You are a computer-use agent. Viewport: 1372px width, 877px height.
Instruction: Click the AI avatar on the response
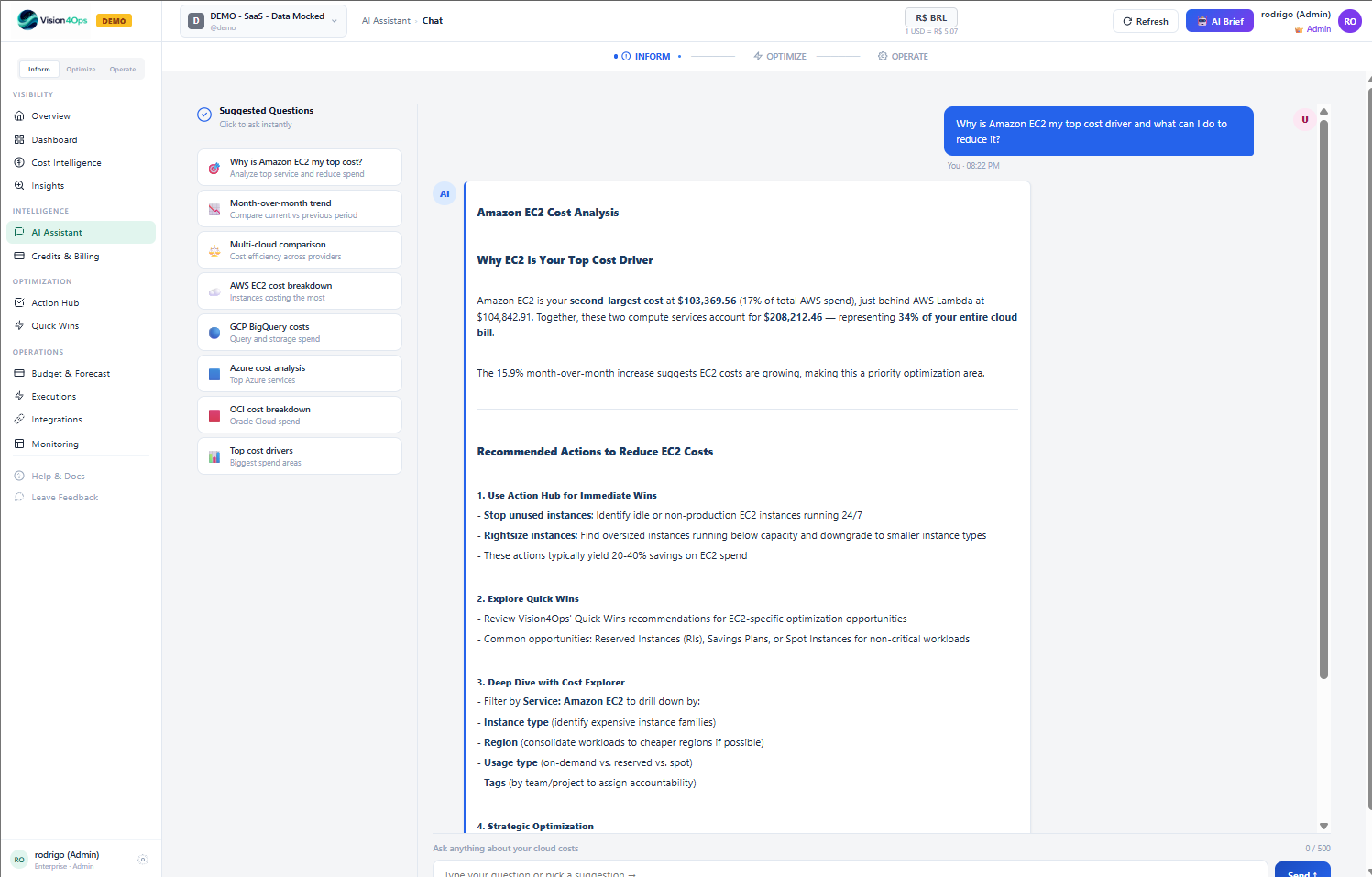[x=445, y=193]
